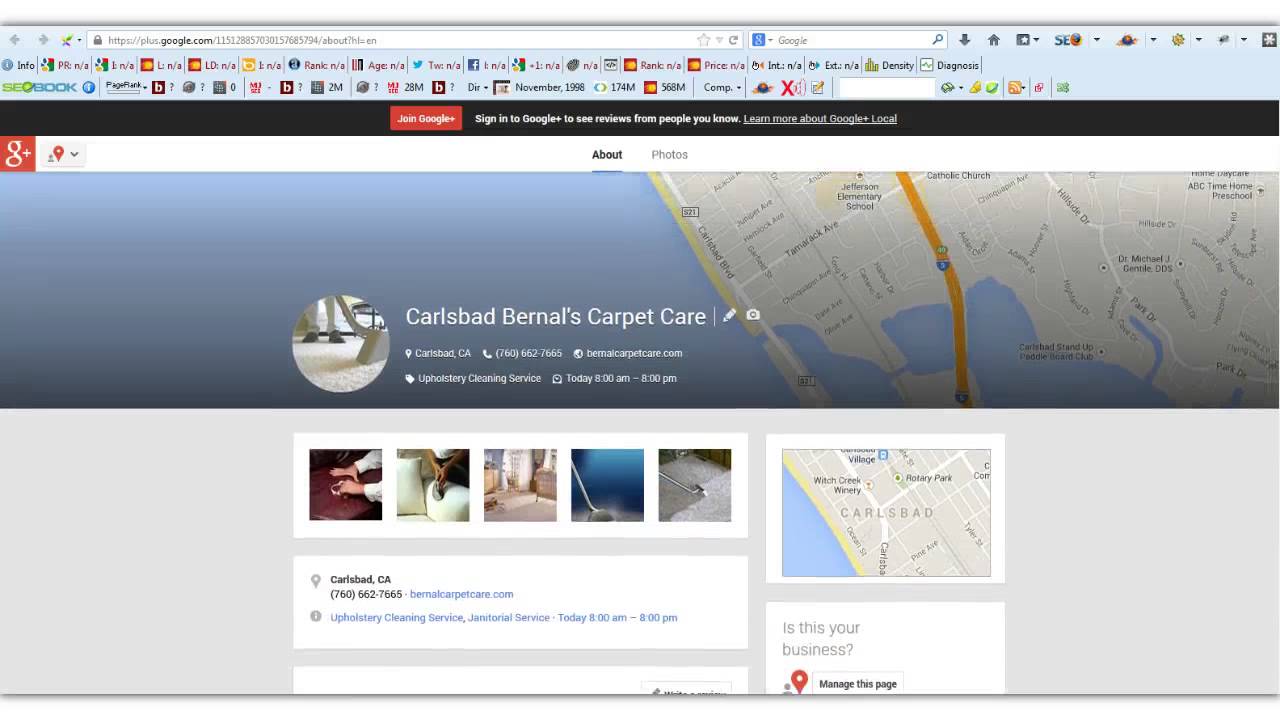Open bernalcarpetcare.com link in address card
This screenshot has height=720, width=1280.
pos(461,594)
